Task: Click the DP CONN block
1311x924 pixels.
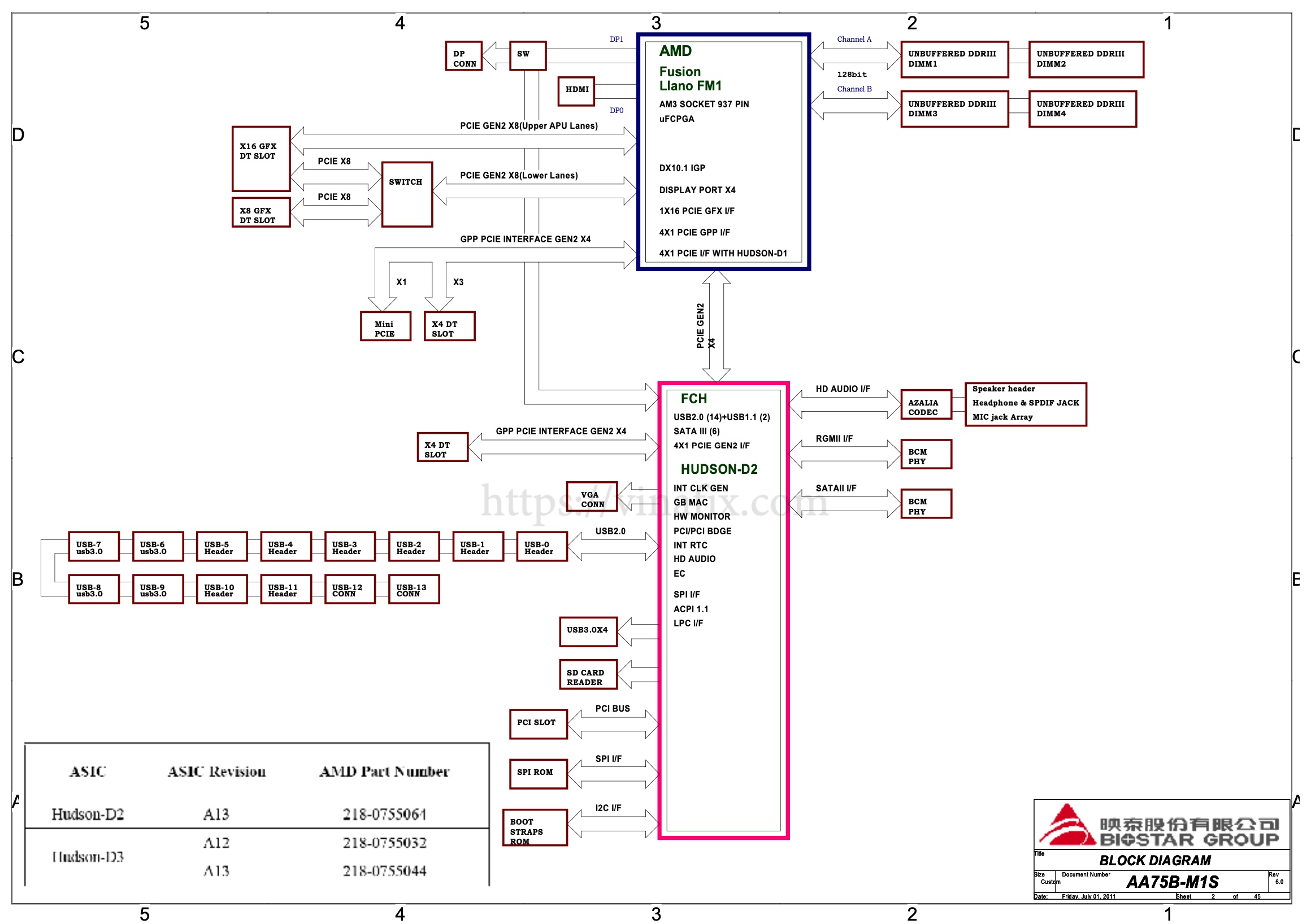Action: coord(463,56)
